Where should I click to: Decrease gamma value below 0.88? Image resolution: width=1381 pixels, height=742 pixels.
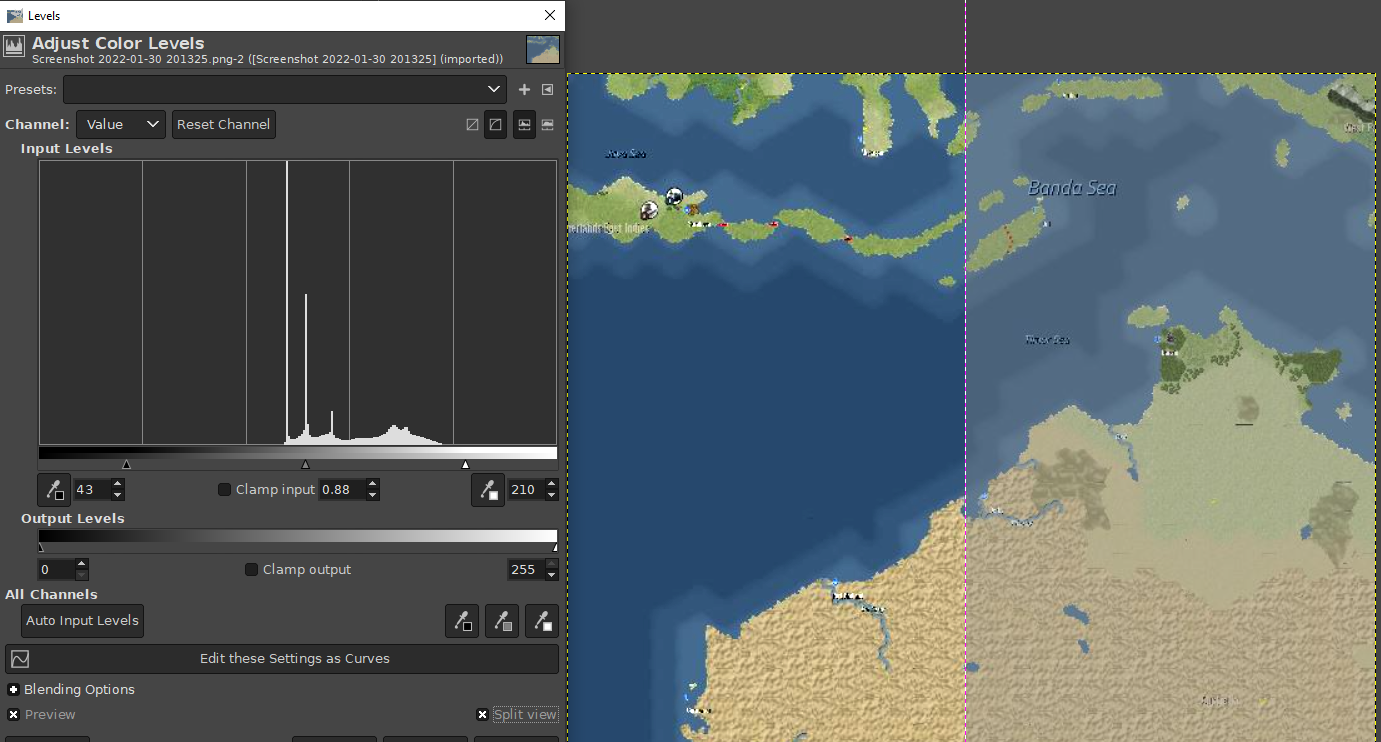(x=373, y=495)
